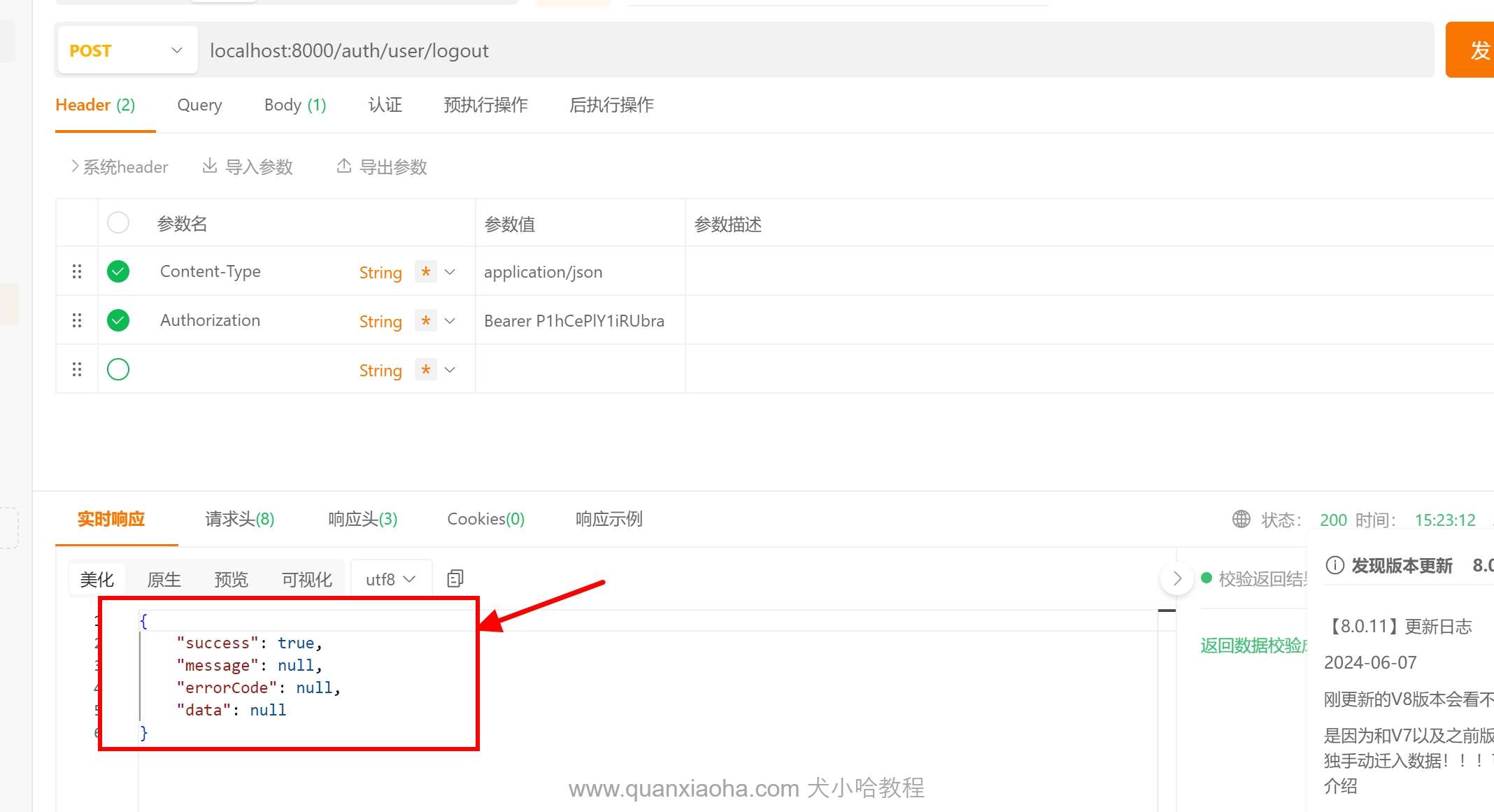Click the import parameters download icon
1494x812 pixels.
[x=209, y=166]
